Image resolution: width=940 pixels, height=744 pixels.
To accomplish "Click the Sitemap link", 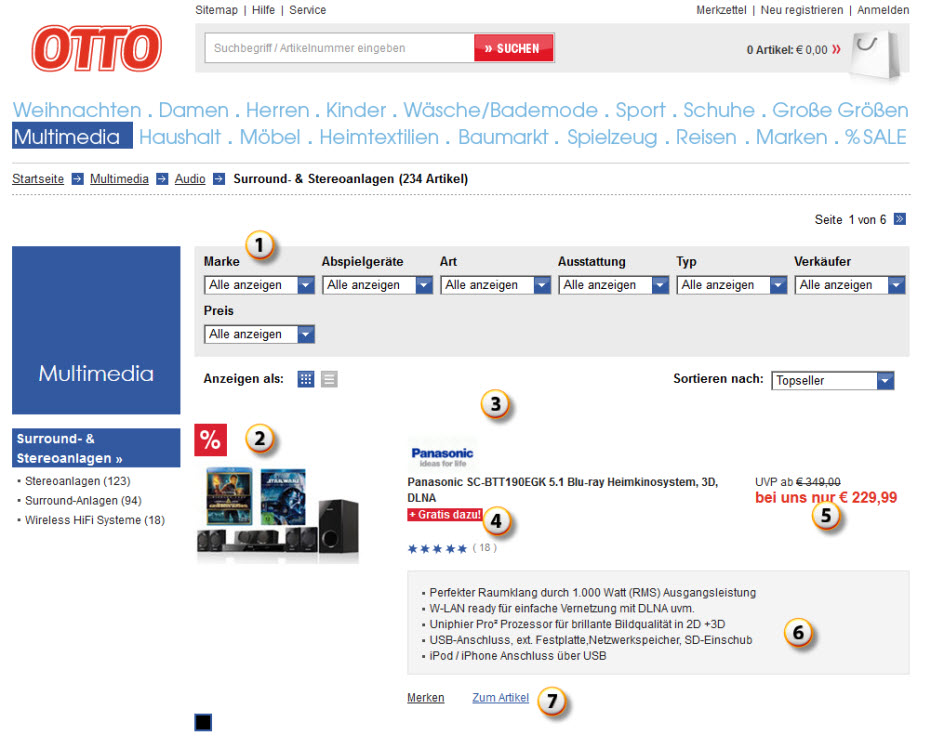I will [216, 10].
